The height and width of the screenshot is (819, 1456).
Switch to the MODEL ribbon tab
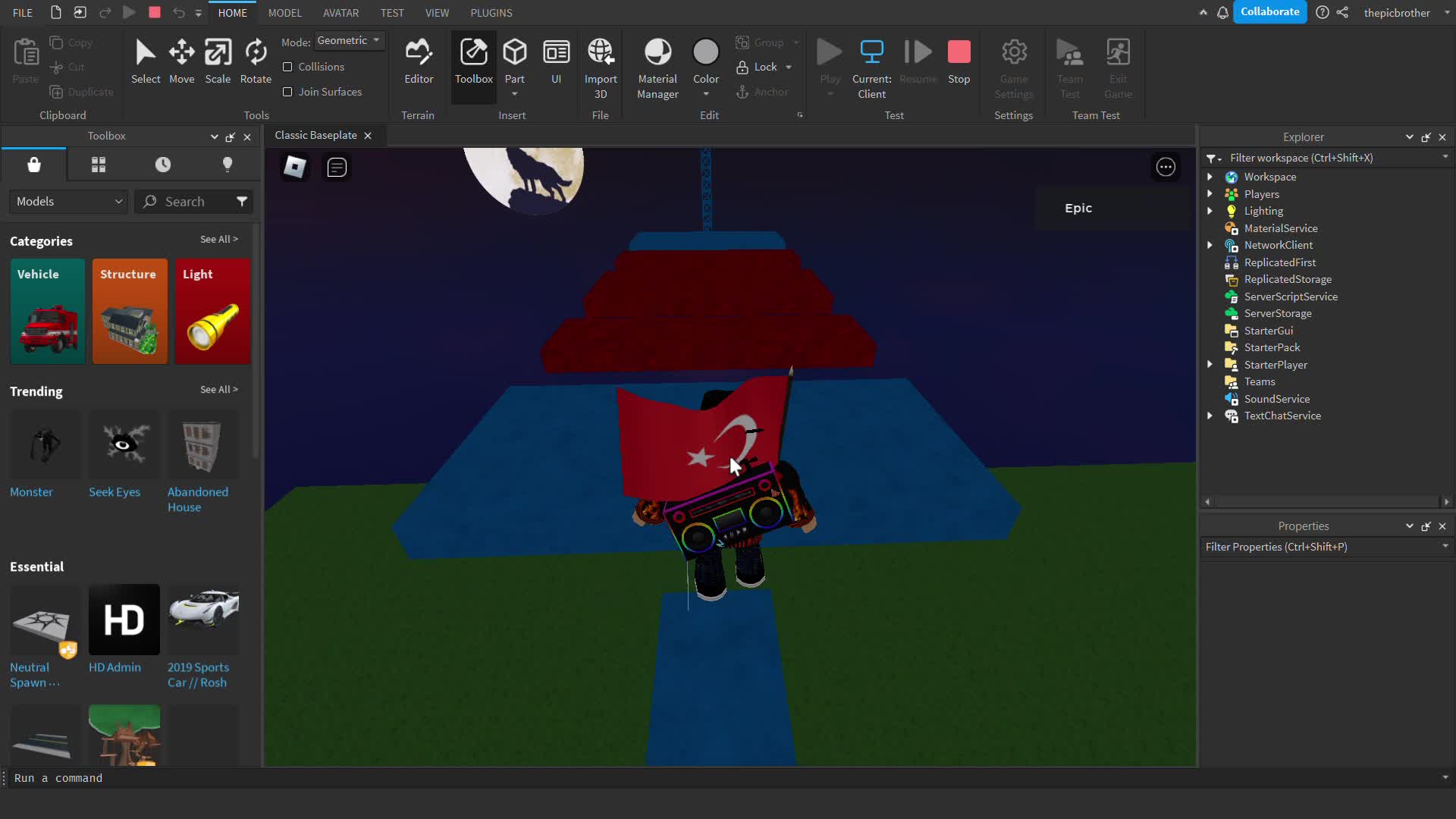point(284,12)
